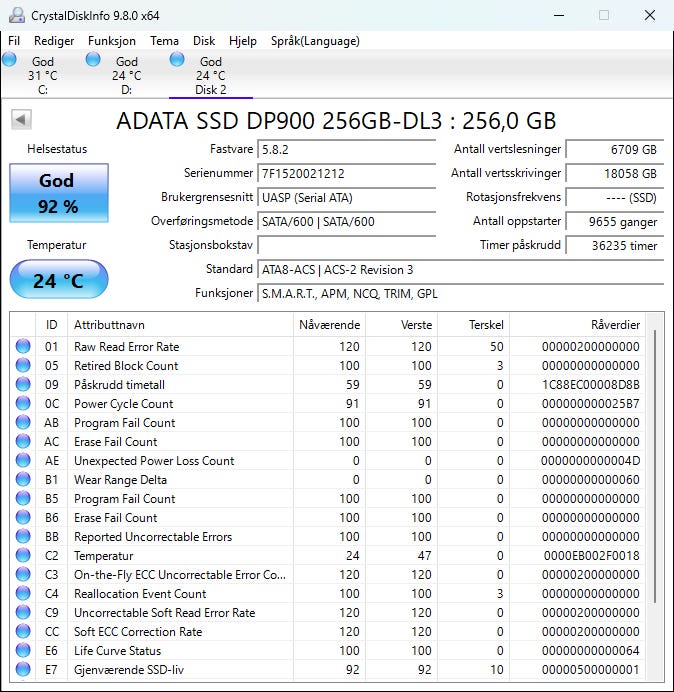Click the previous disk arrow button
Screen dimensions: 674x692
pos(21,120)
